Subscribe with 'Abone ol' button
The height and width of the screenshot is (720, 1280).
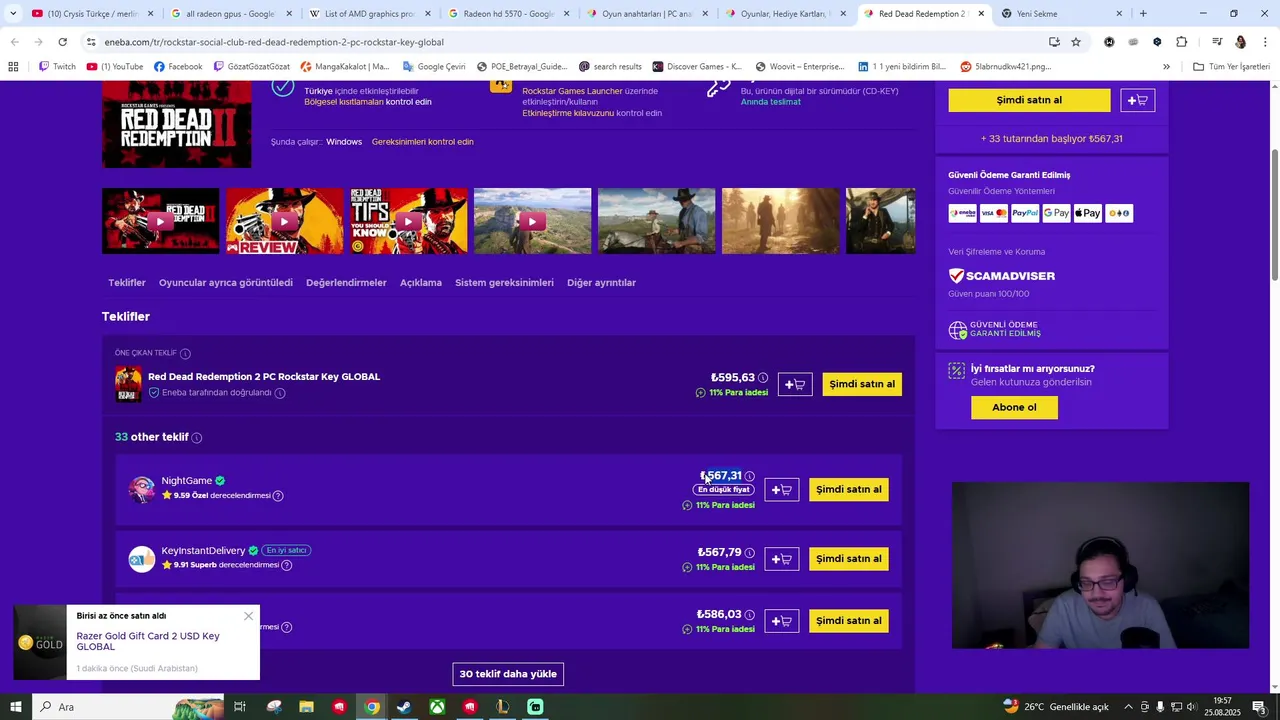1014,407
